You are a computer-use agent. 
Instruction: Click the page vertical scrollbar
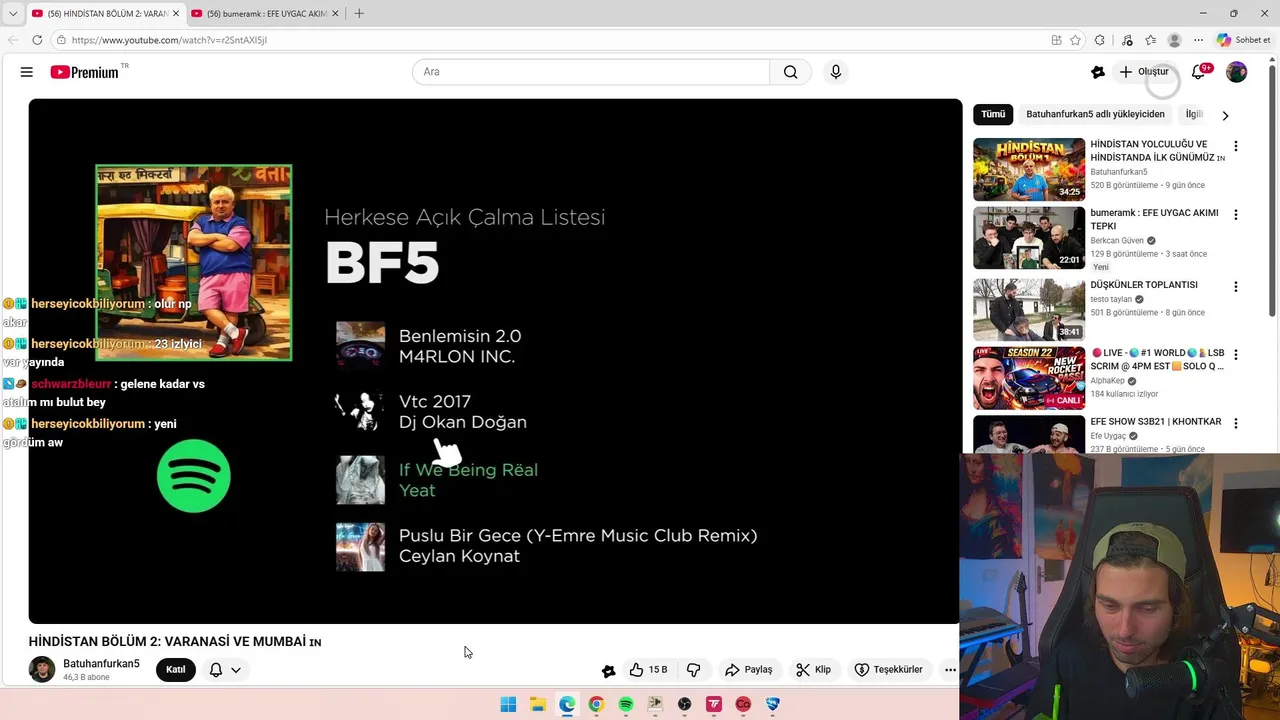pyautogui.click(x=1273, y=190)
